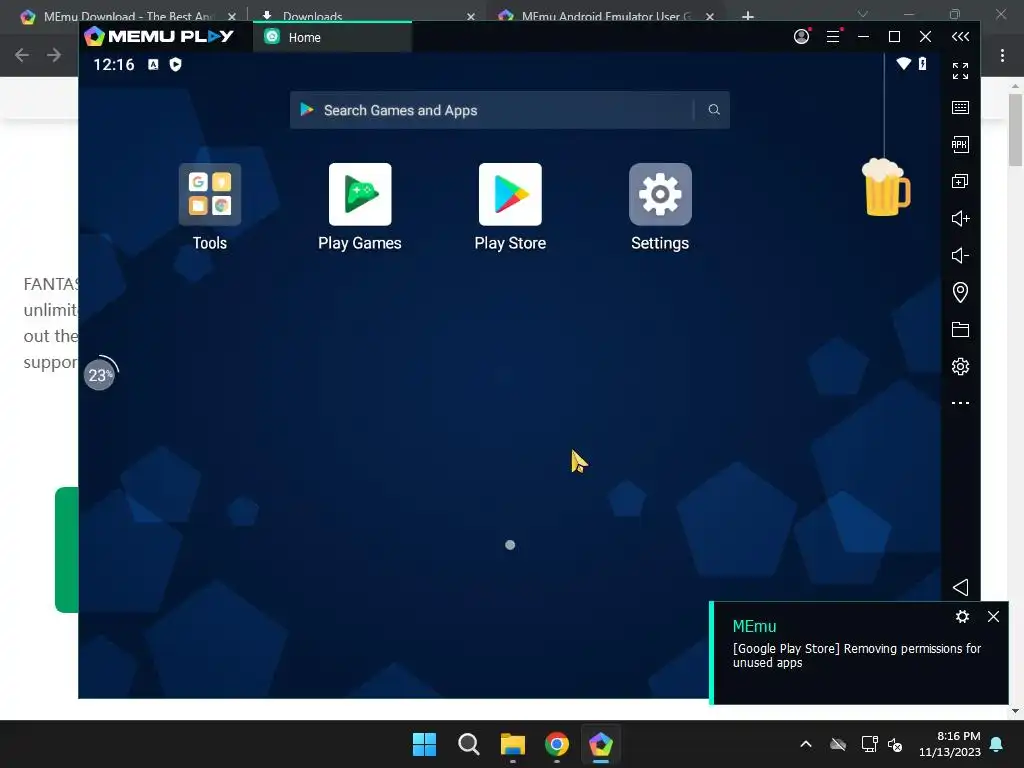Viewport: 1024px width, 768px height.
Task: Click shield icon in Android status bar
Action: (x=175, y=64)
